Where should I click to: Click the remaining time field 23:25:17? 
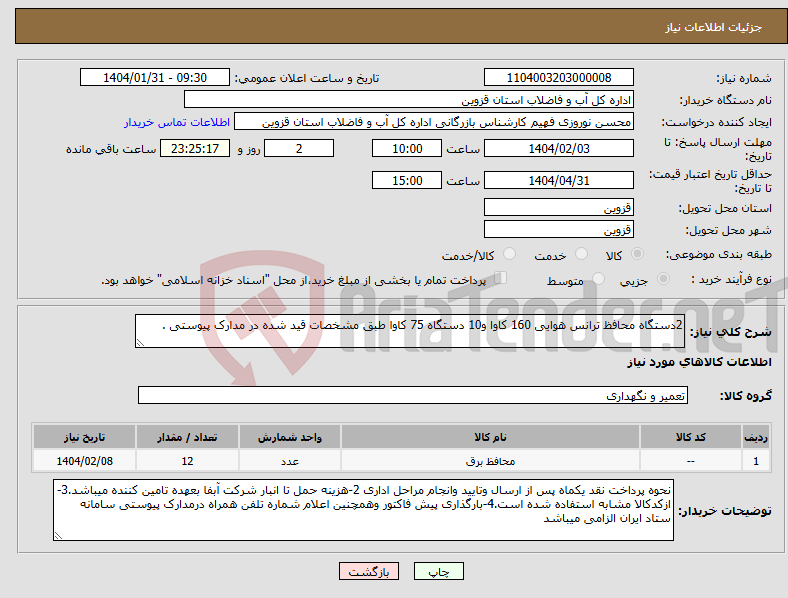coord(195,148)
